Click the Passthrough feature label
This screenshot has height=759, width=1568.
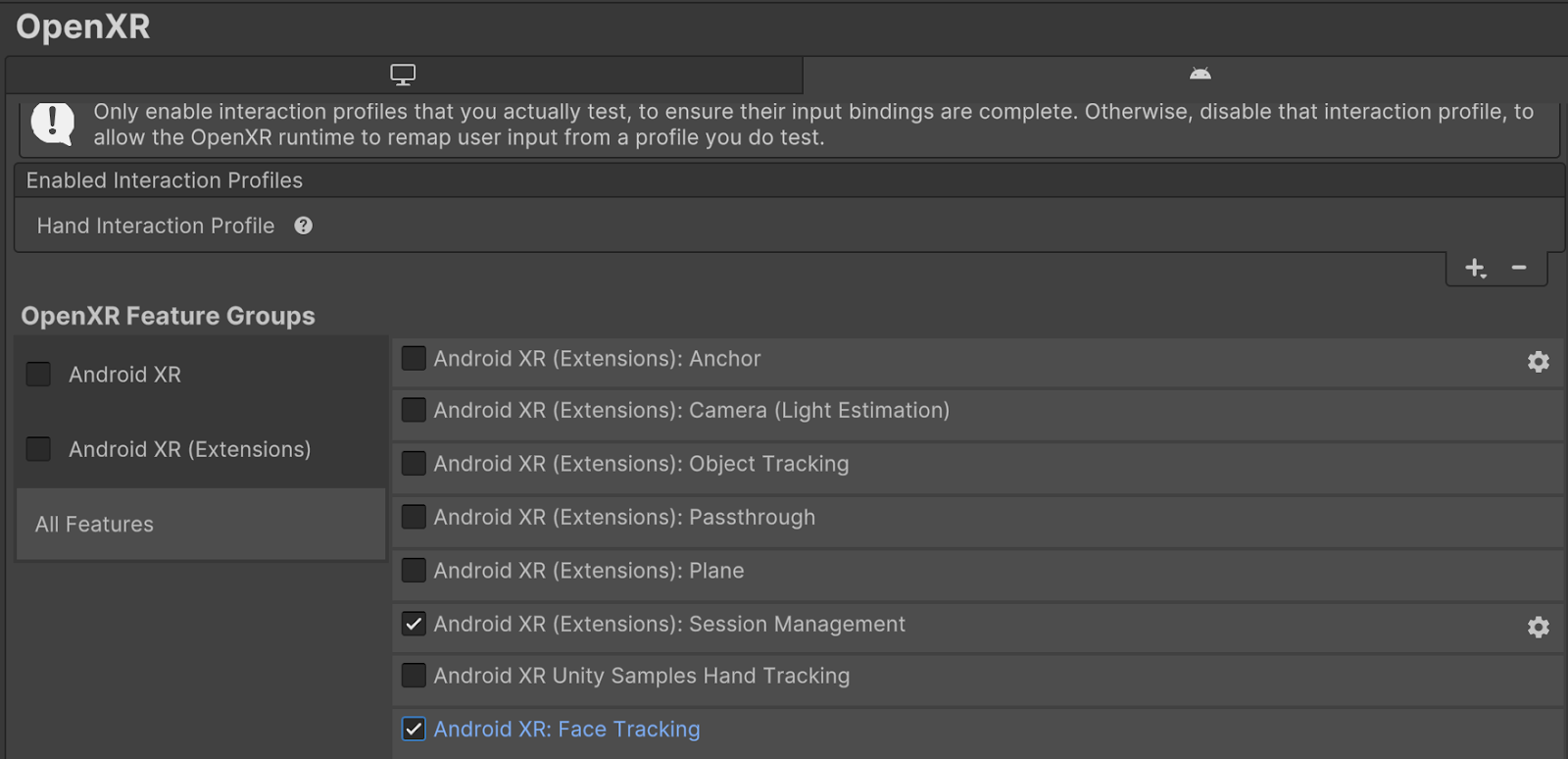tap(624, 517)
